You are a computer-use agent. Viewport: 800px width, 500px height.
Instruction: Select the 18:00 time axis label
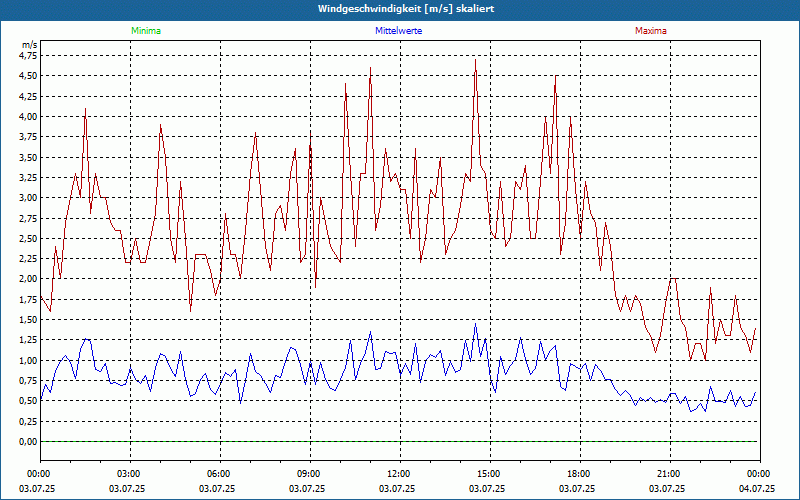point(579,474)
